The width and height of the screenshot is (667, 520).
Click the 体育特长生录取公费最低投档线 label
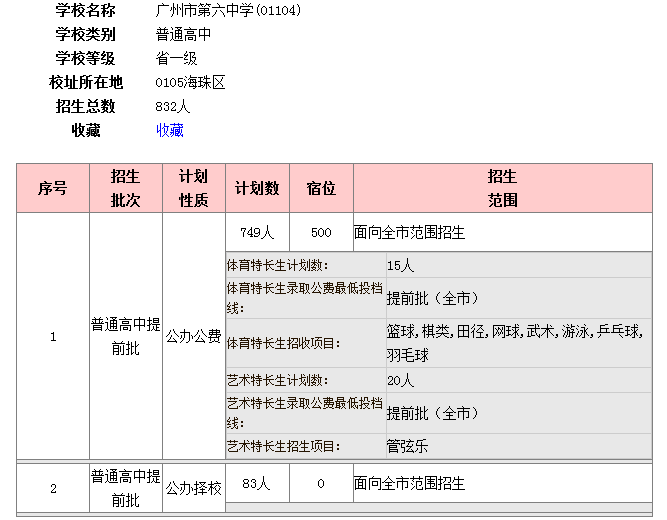[x=305, y=298]
